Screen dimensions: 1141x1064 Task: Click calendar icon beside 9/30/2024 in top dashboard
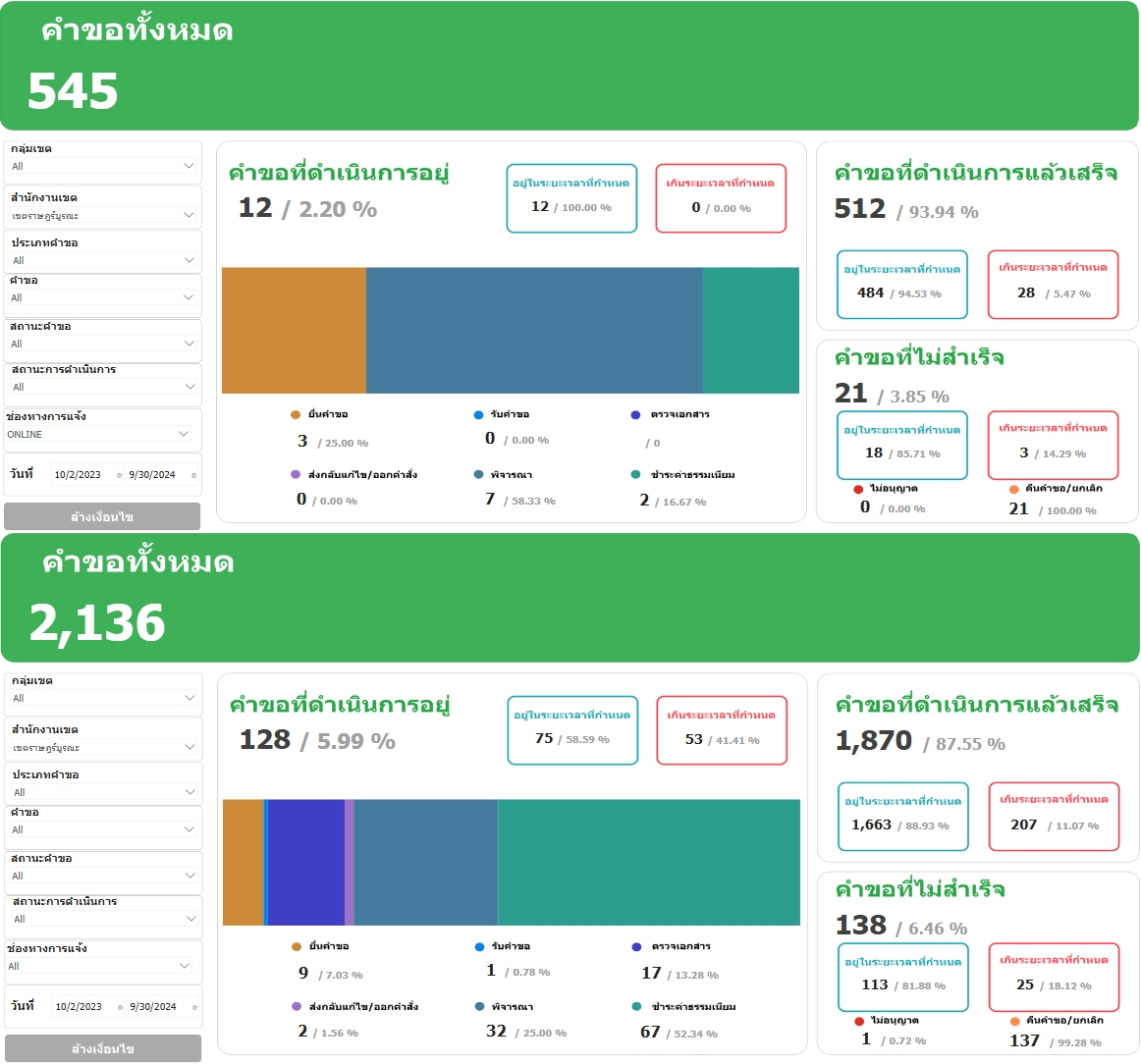click(193, 475)
